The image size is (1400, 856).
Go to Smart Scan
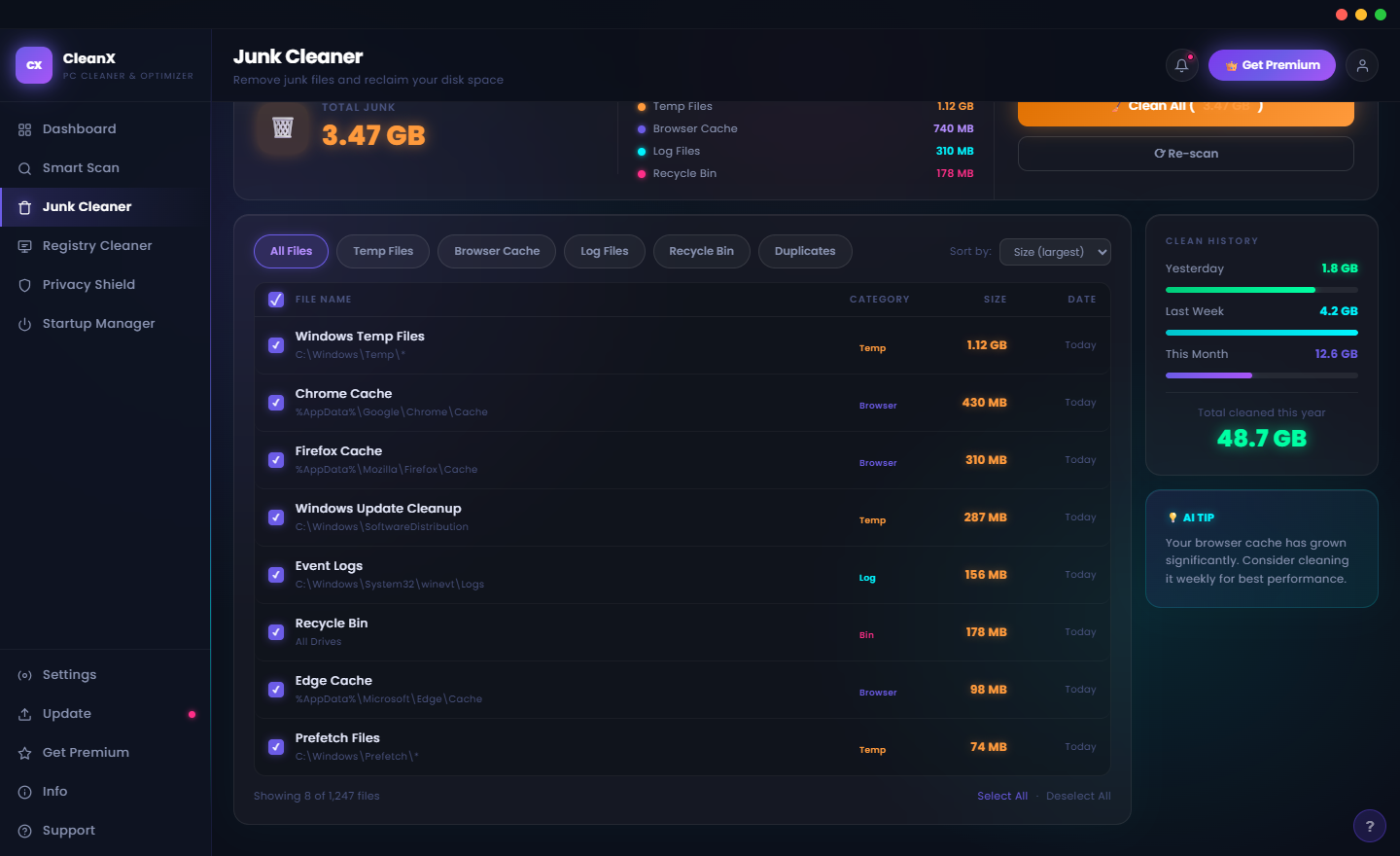point(105,168)
